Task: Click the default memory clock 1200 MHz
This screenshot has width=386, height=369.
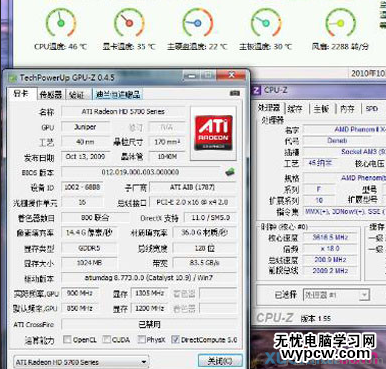Action: point(150,308)
